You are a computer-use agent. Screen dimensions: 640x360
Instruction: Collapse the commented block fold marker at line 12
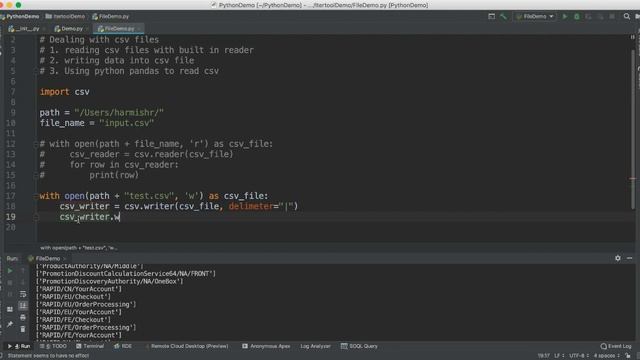point(36,144)
